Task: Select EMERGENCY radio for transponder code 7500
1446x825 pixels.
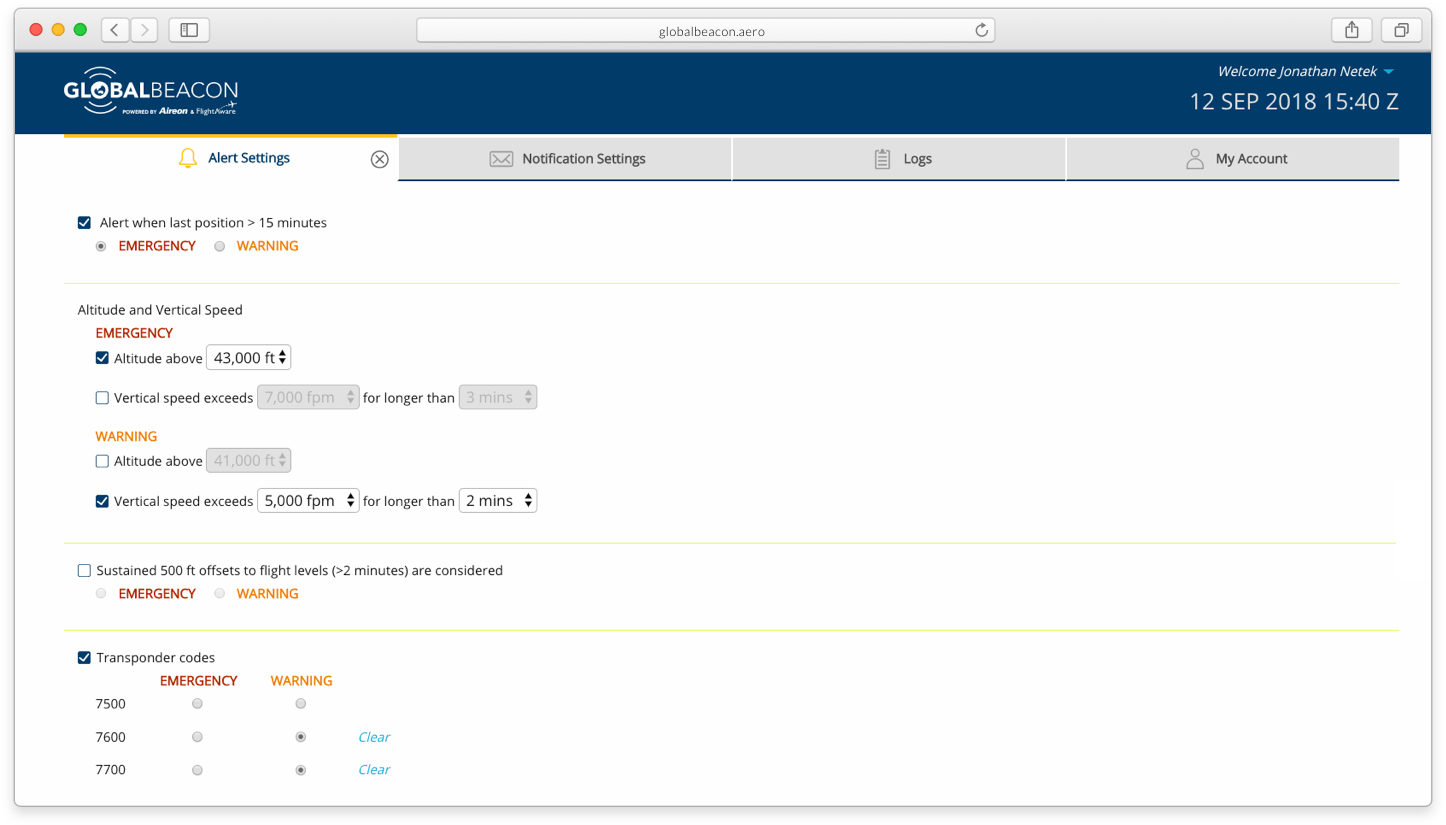Action: (197, 704)
